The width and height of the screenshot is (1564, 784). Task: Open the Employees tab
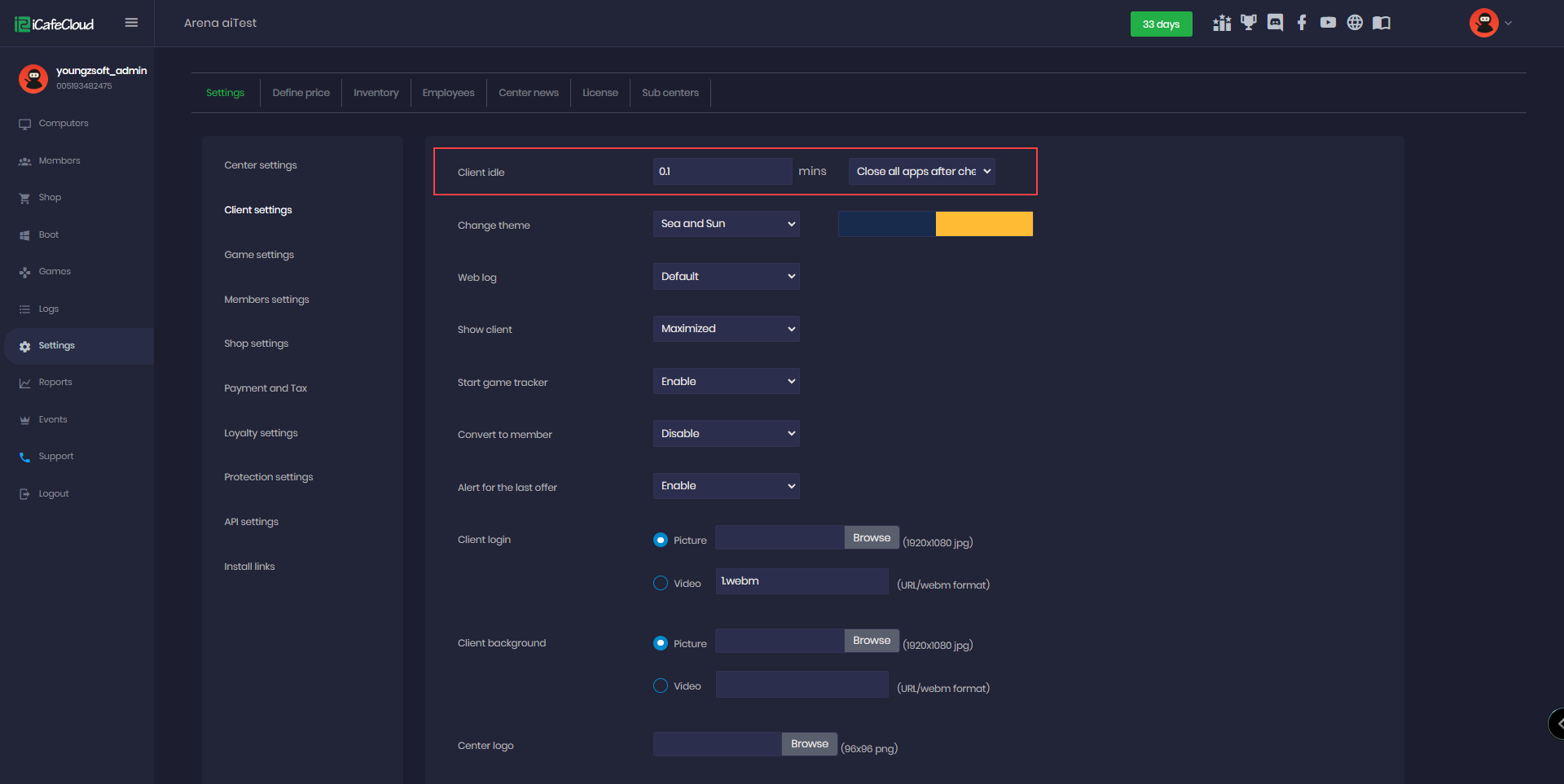pyautogui.click(x=448, y=93)
